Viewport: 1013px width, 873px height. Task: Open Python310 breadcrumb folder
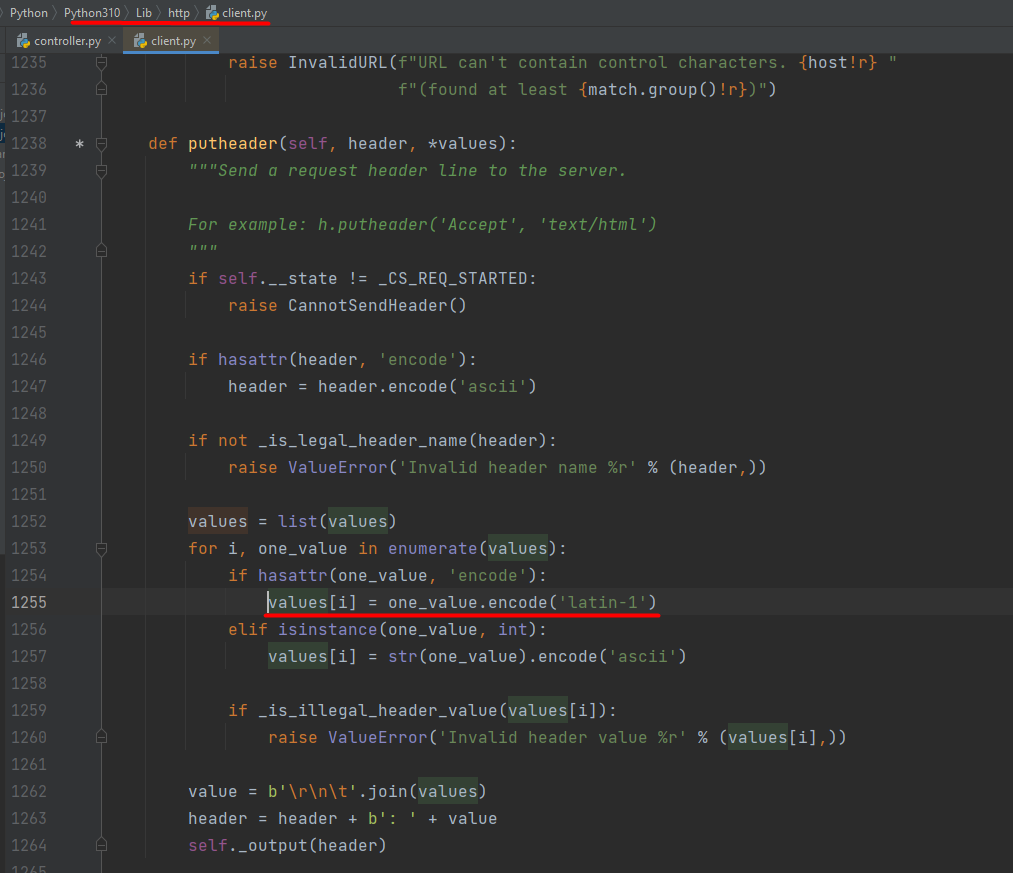point(92,13)
